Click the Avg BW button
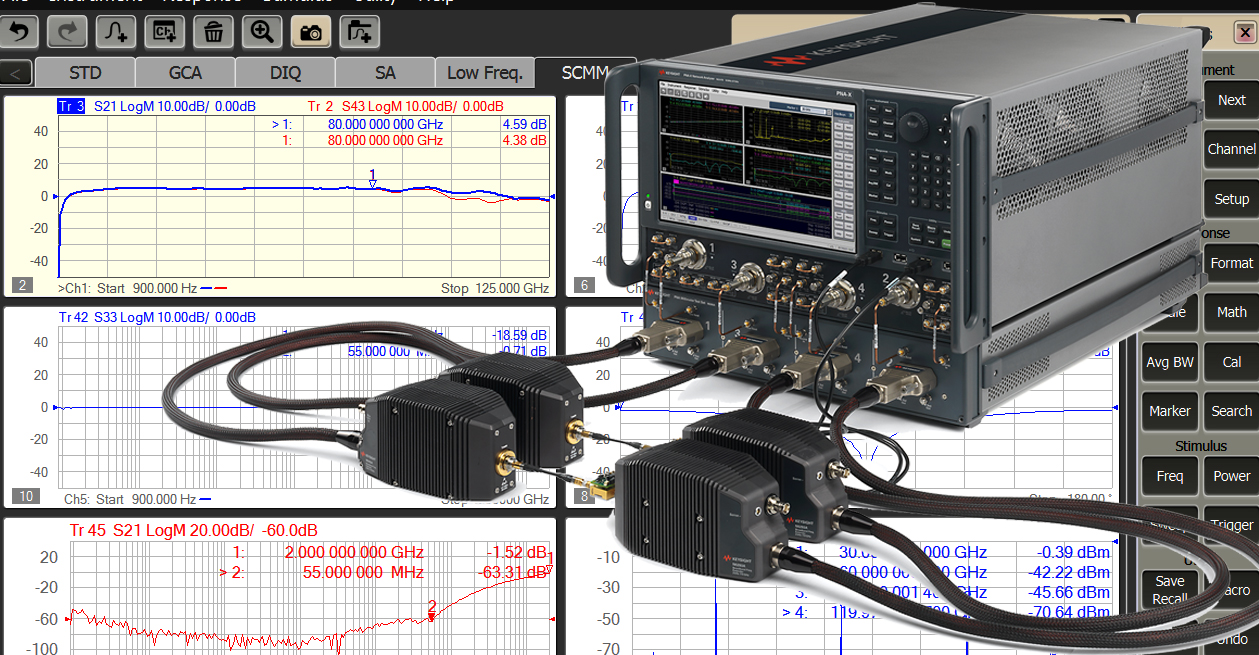Viewport: 1259px width, 655px height. tap(1169, 362)
